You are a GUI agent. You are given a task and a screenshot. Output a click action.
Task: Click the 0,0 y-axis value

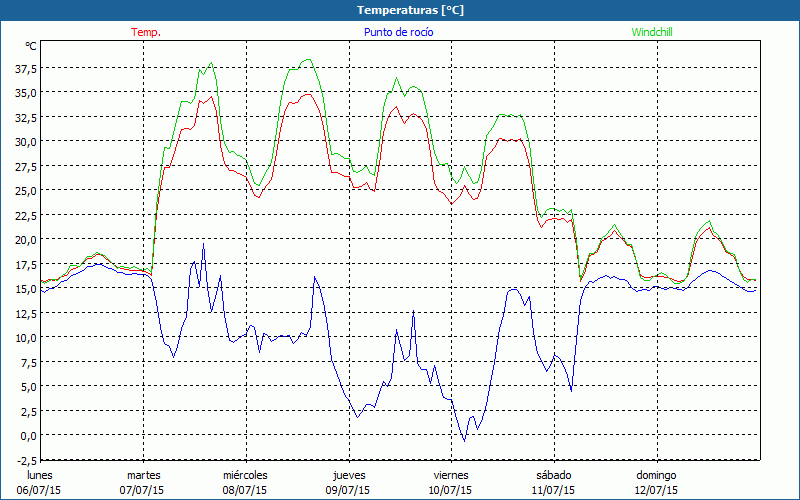27,436
